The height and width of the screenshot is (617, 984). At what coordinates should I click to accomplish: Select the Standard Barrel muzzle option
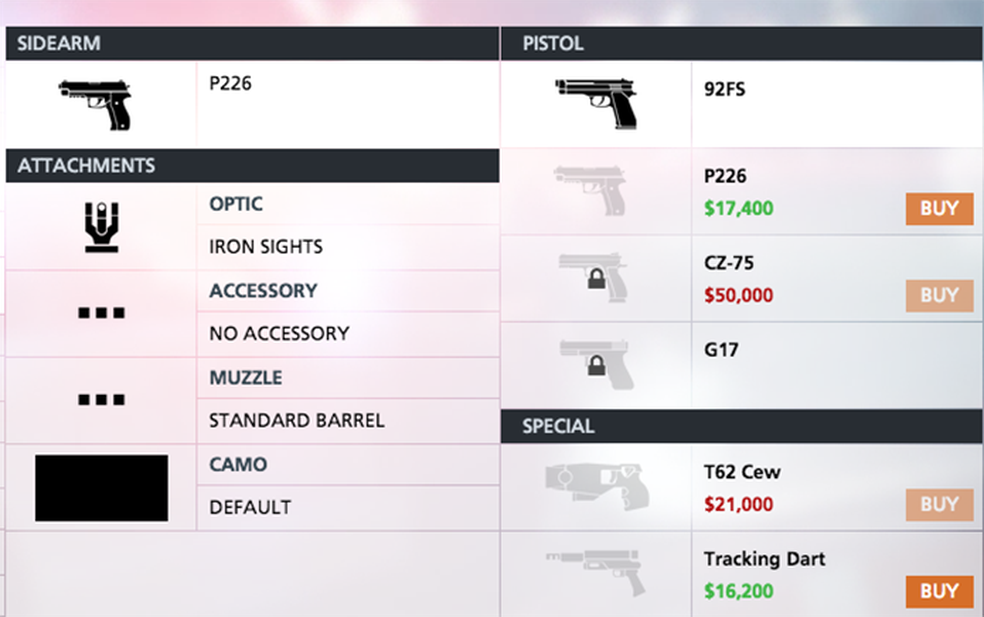pyautogui.click(x=296, y=420)
